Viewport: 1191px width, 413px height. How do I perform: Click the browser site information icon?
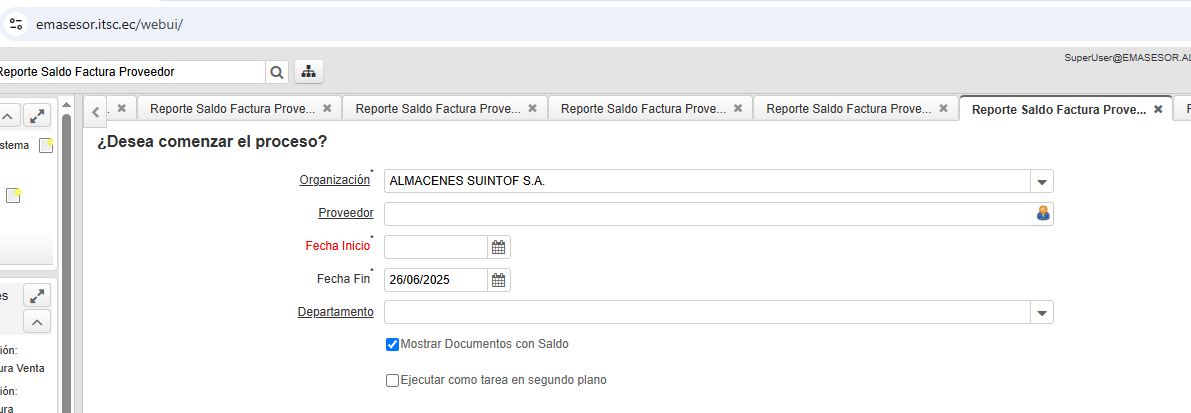click(16, 23)
